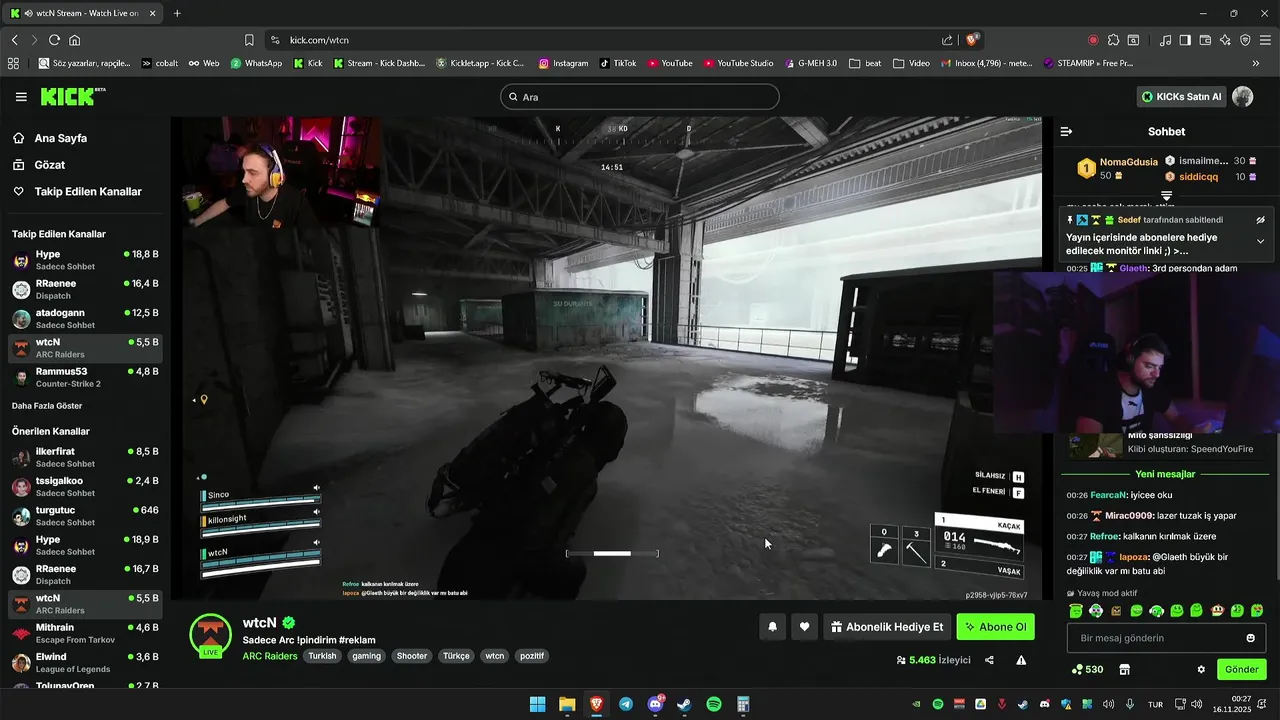This screenshot has height=720, width=1280.
Task: Open the media control music note icon
Action: click(1165, 40)
